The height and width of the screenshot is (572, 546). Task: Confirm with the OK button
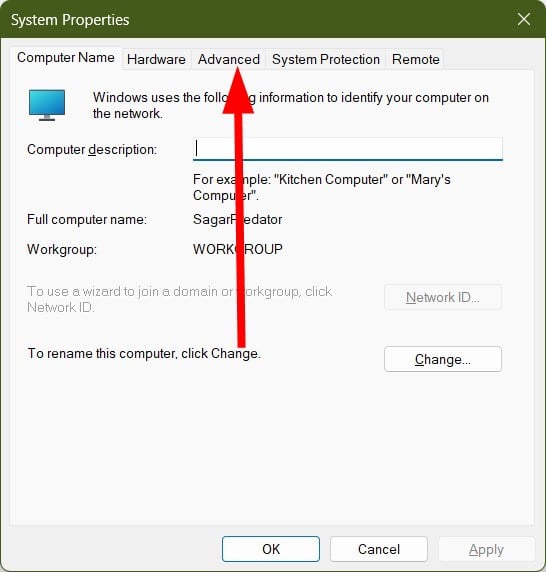(x=271, y=549)
